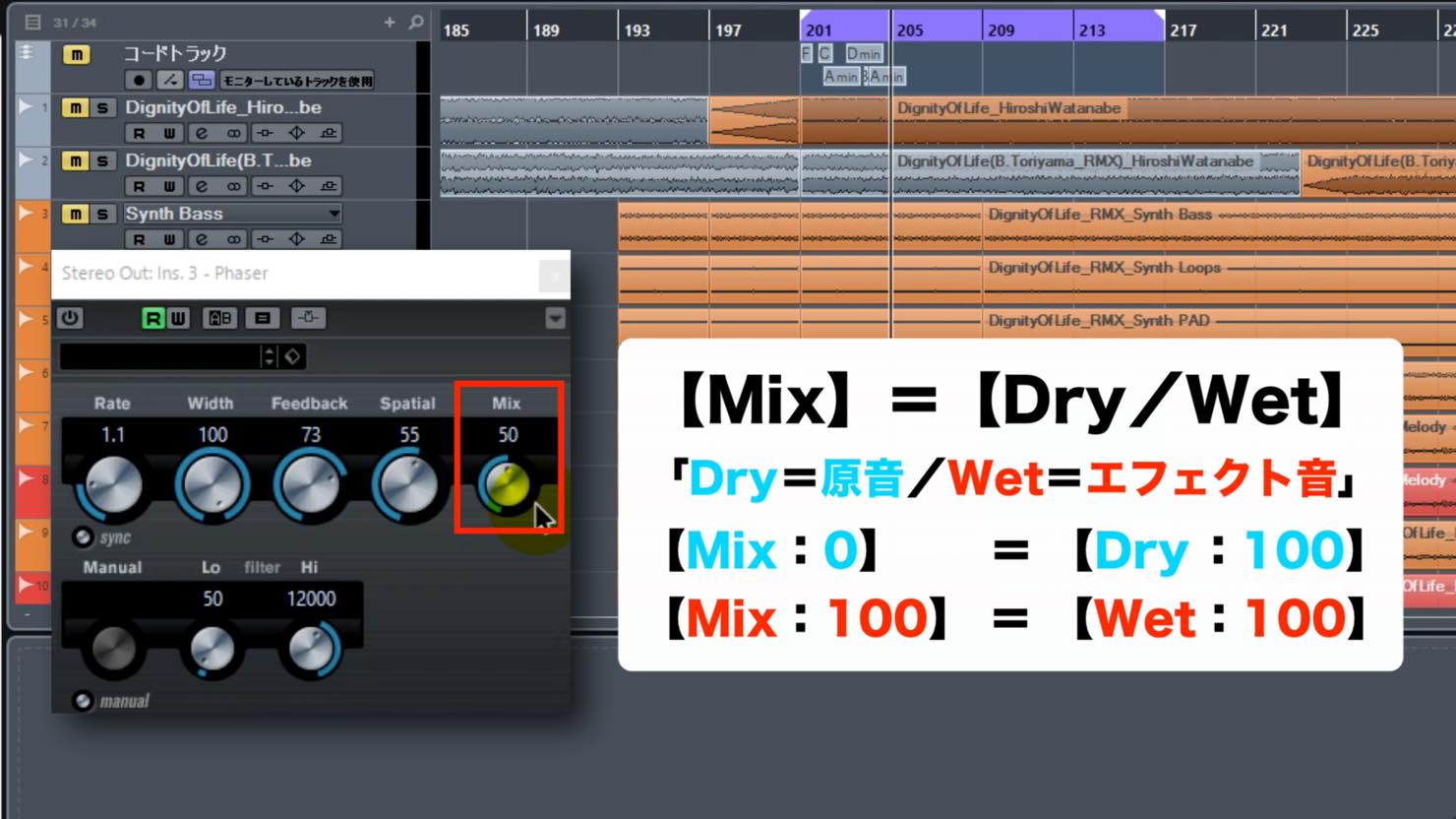Toggle the Phaser effect power button
The height and width of the screenshot is (819, 1456).
click(x=69, y=318)
